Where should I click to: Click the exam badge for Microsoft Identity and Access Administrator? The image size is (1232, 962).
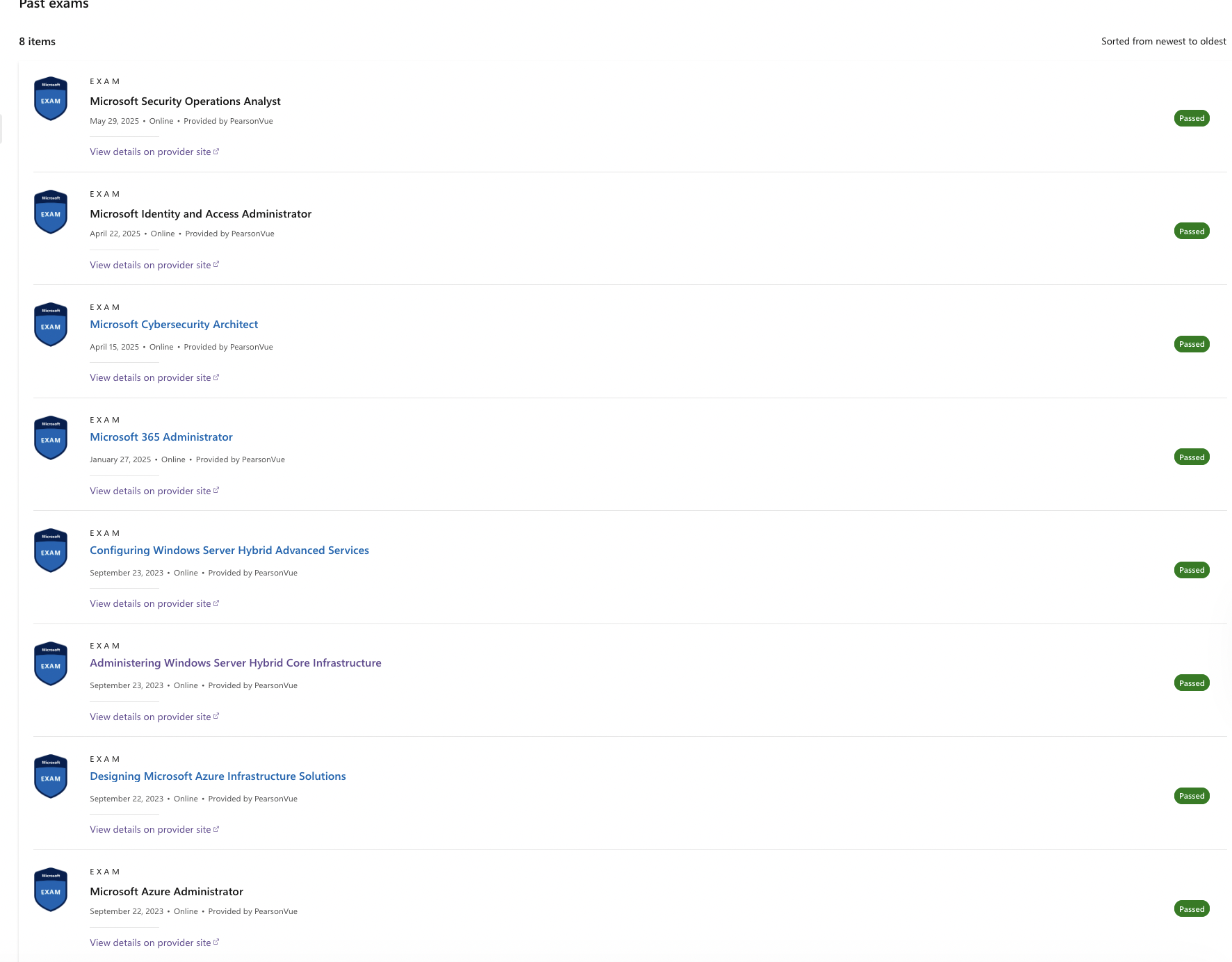click(51, 212)
